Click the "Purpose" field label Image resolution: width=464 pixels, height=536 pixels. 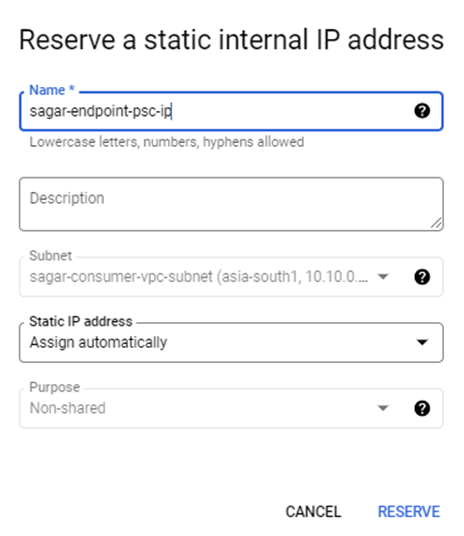[54, 387]
